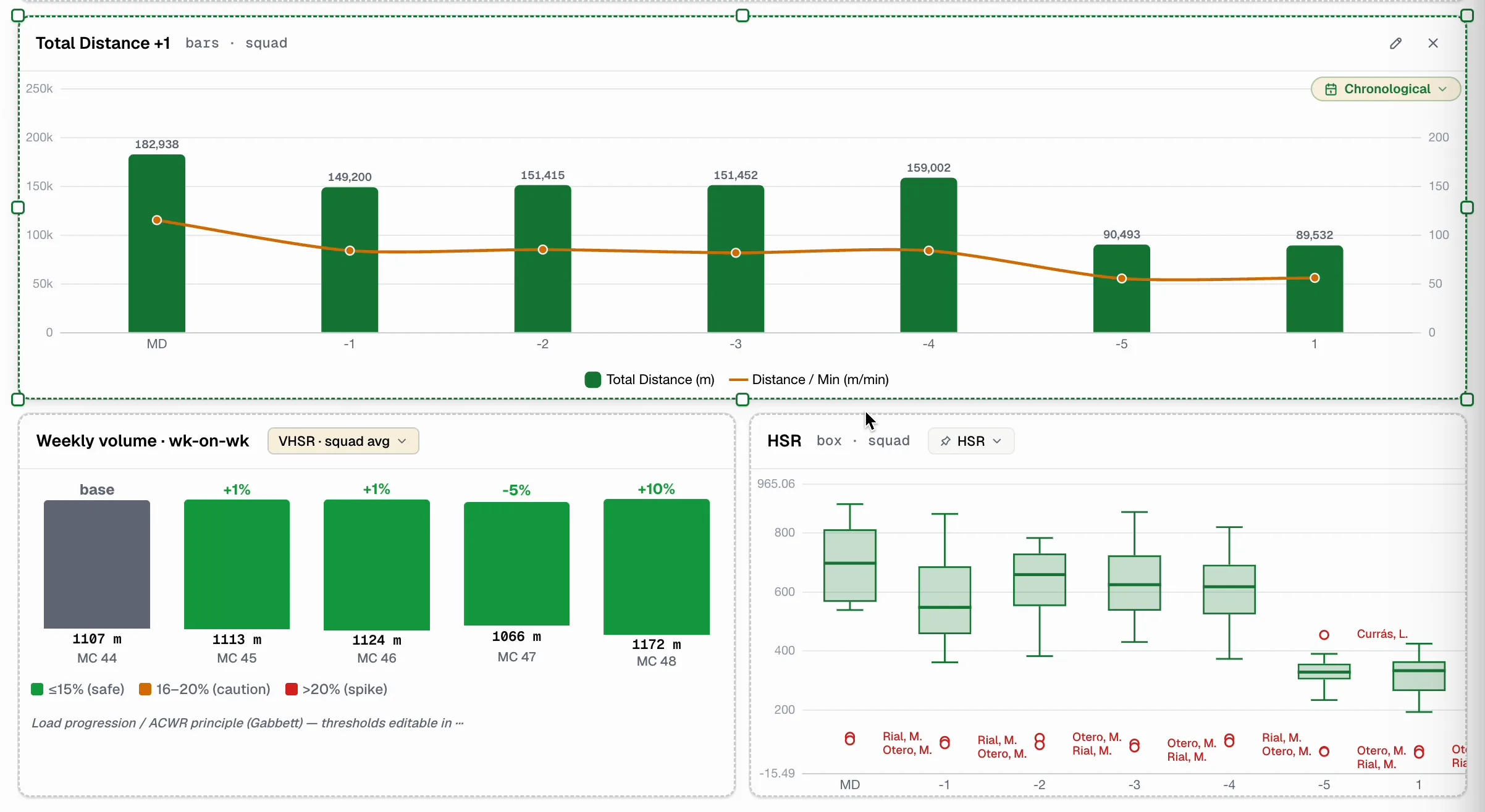Select the -3 bar of 151,452
Screen dimensions: 1485x812
tap(736, 259)
